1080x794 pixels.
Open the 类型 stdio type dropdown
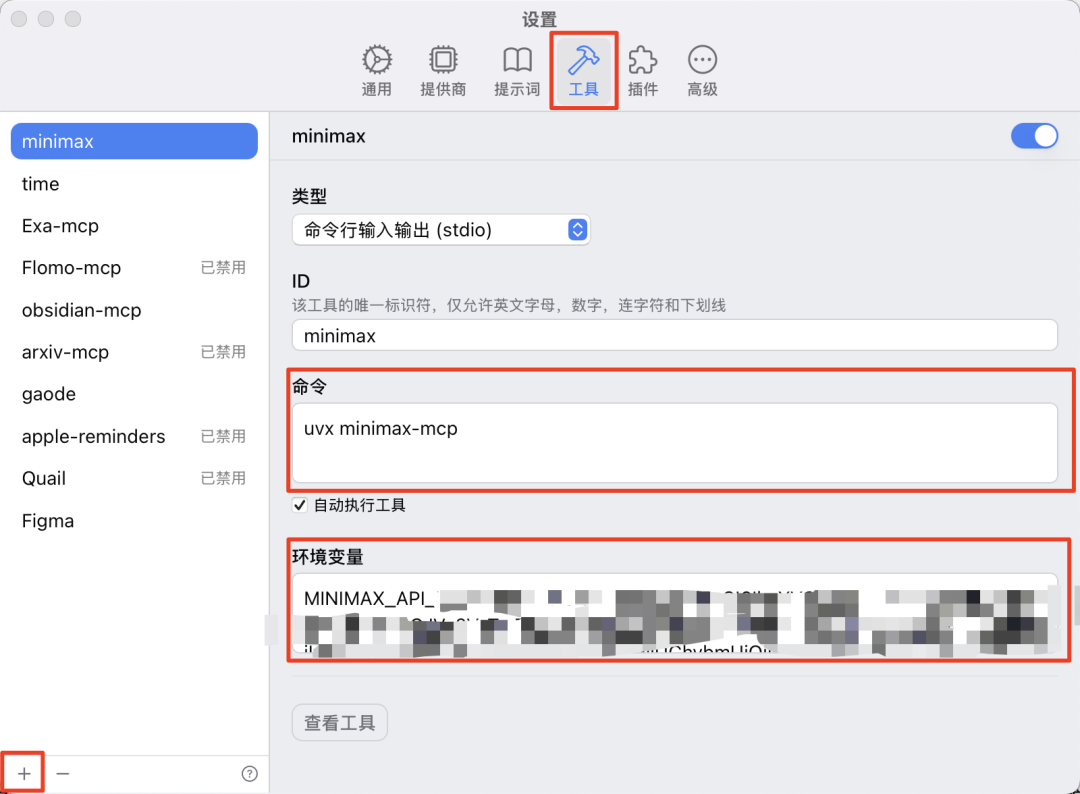click(x=441, y=229)
